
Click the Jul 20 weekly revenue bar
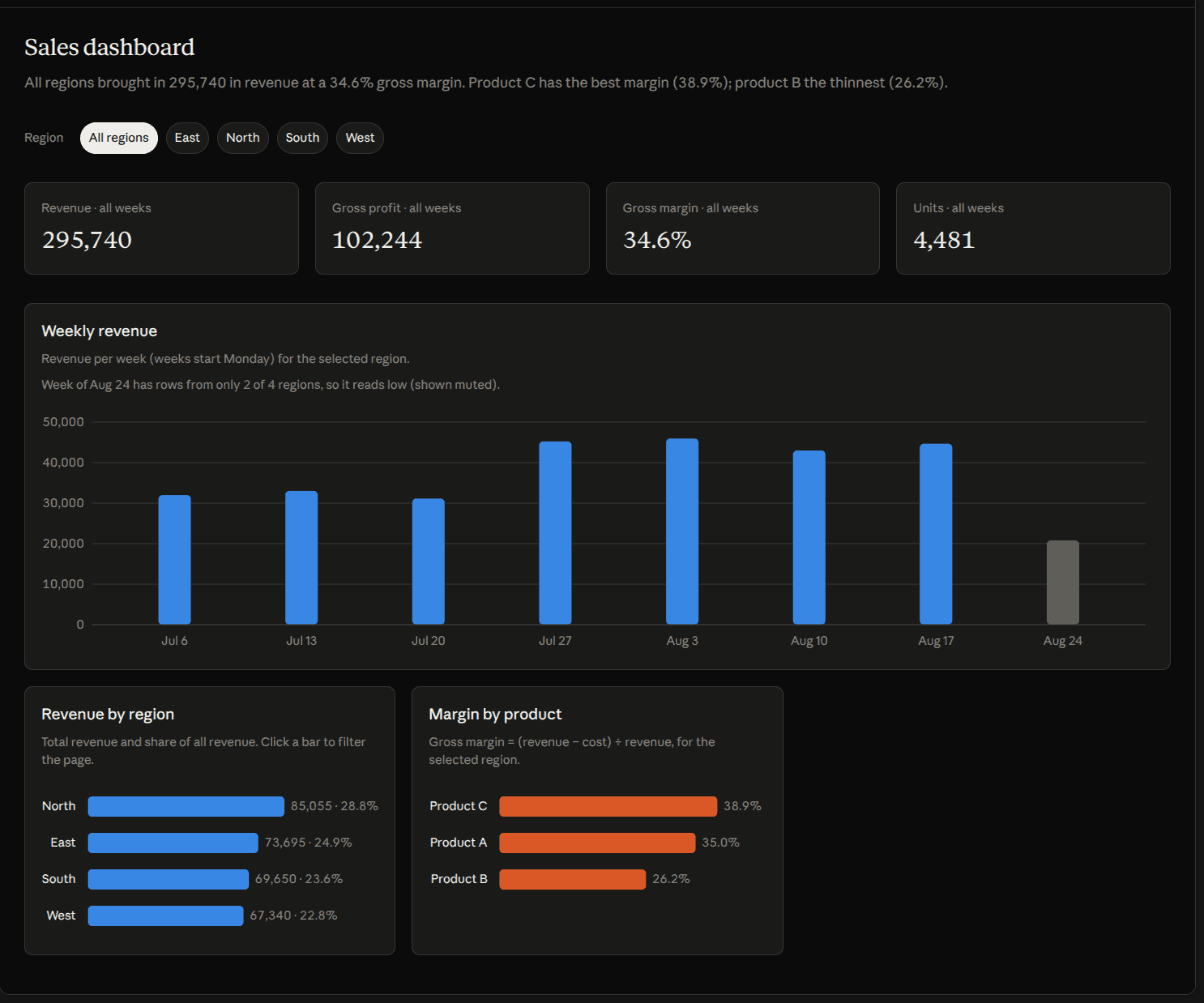tap(428, 562)
